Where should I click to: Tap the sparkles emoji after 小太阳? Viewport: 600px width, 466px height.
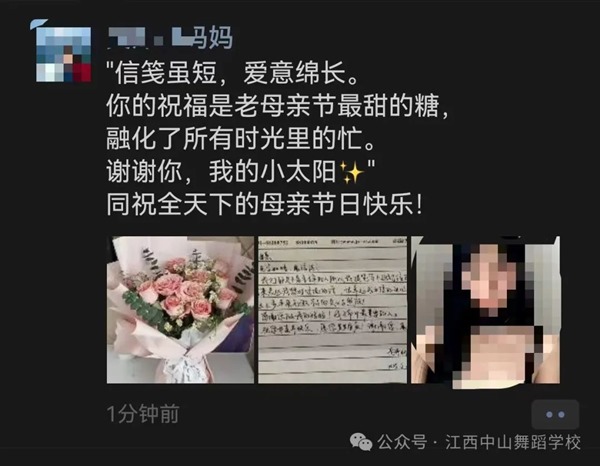[351, 172]
